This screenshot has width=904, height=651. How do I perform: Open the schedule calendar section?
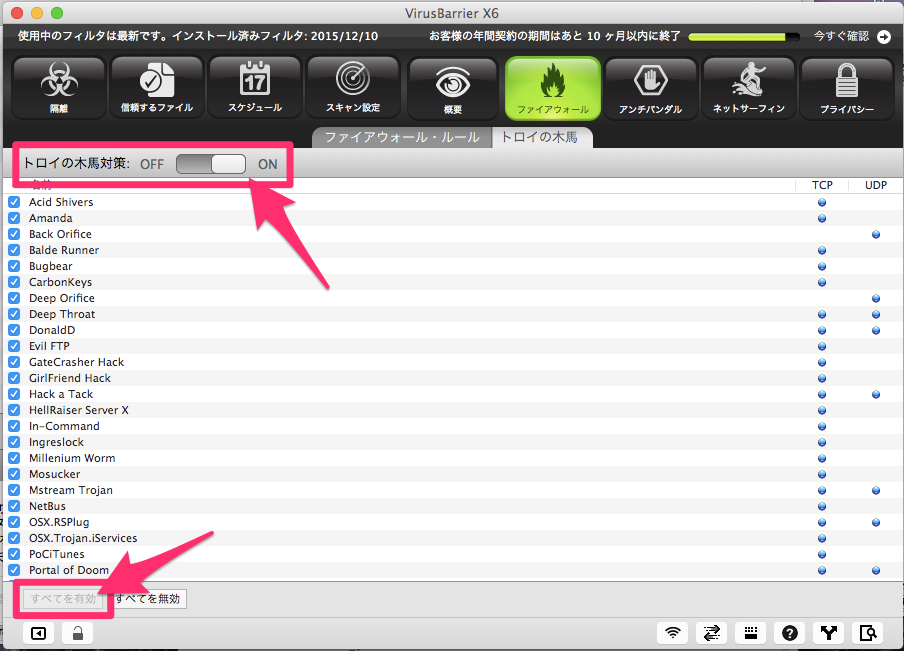pos(255,88)
